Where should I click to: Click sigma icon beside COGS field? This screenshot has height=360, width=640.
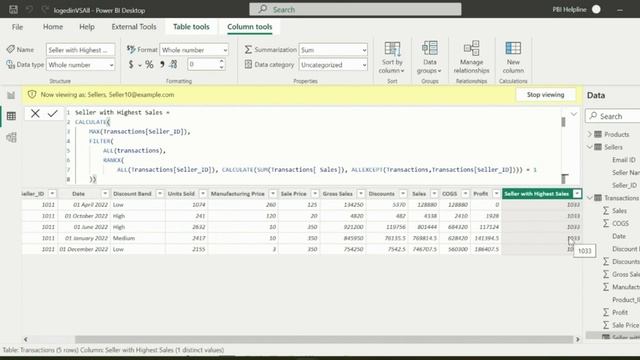606,223
